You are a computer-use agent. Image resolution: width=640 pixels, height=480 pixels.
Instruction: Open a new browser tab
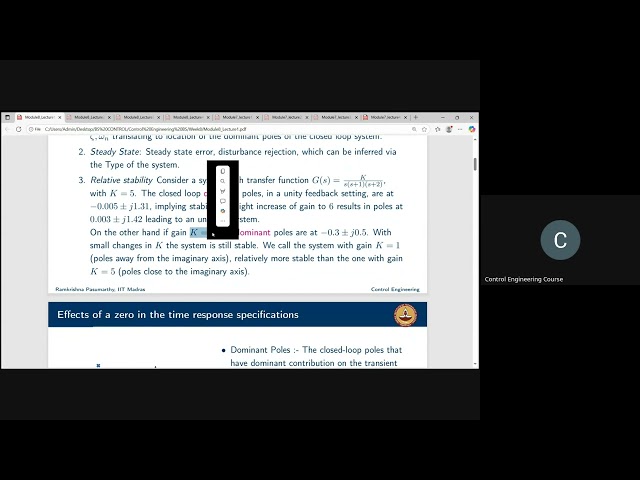point(416,117)
